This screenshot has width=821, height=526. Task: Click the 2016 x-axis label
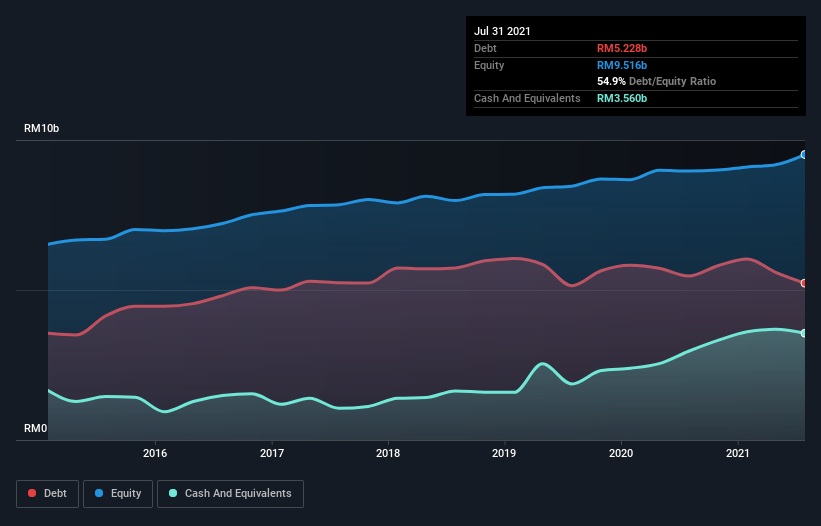(x=155, y=453)
